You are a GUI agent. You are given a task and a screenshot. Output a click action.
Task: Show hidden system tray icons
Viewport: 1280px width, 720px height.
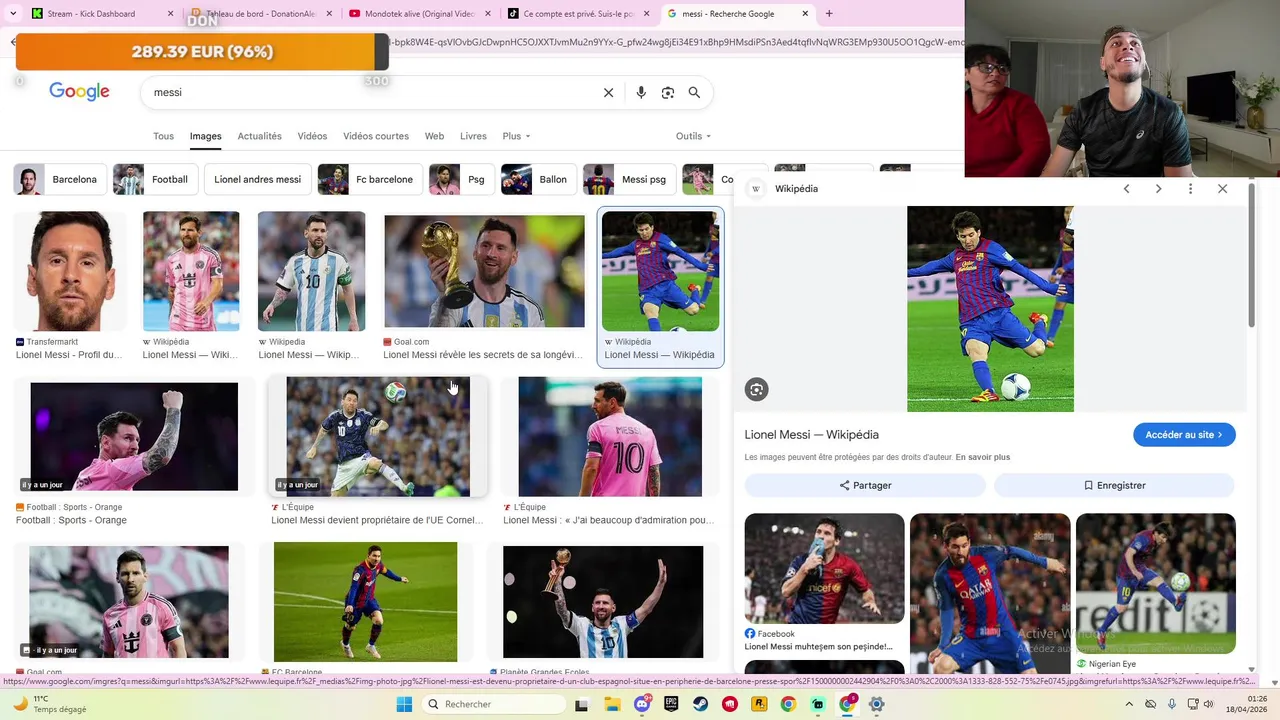(x=1129, y=704)
